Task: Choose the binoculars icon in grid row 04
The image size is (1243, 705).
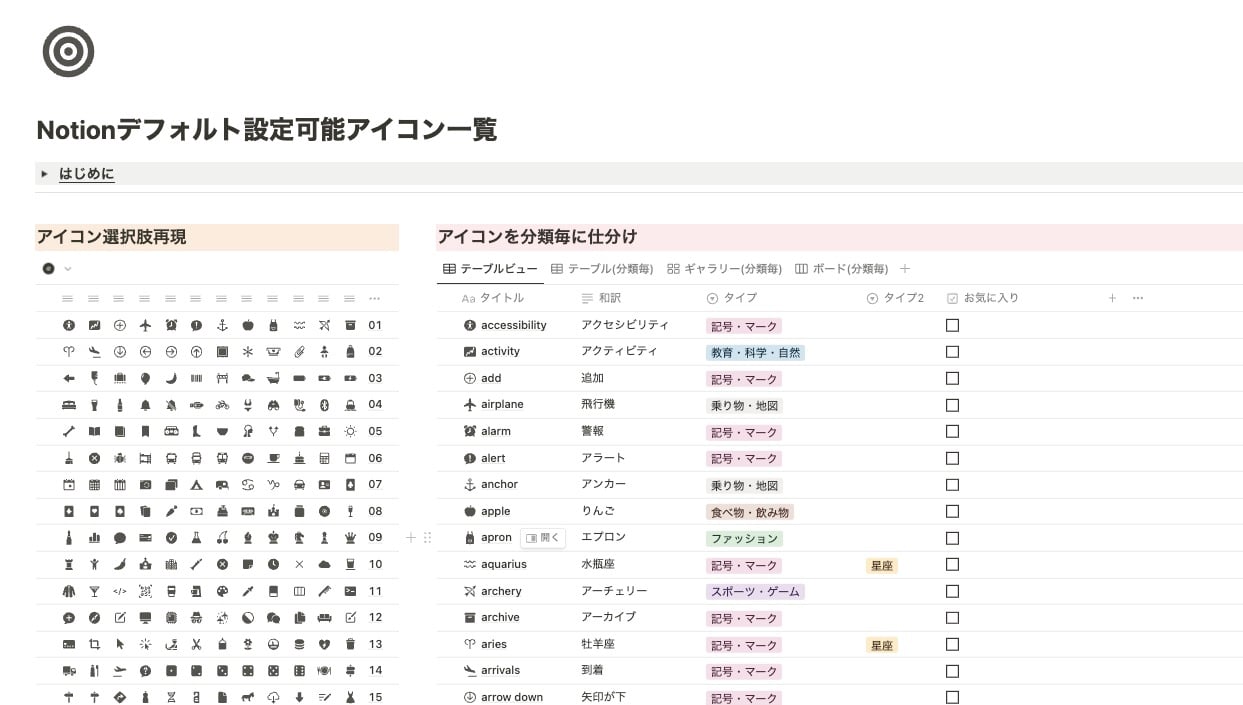Action: click(273, 405)
